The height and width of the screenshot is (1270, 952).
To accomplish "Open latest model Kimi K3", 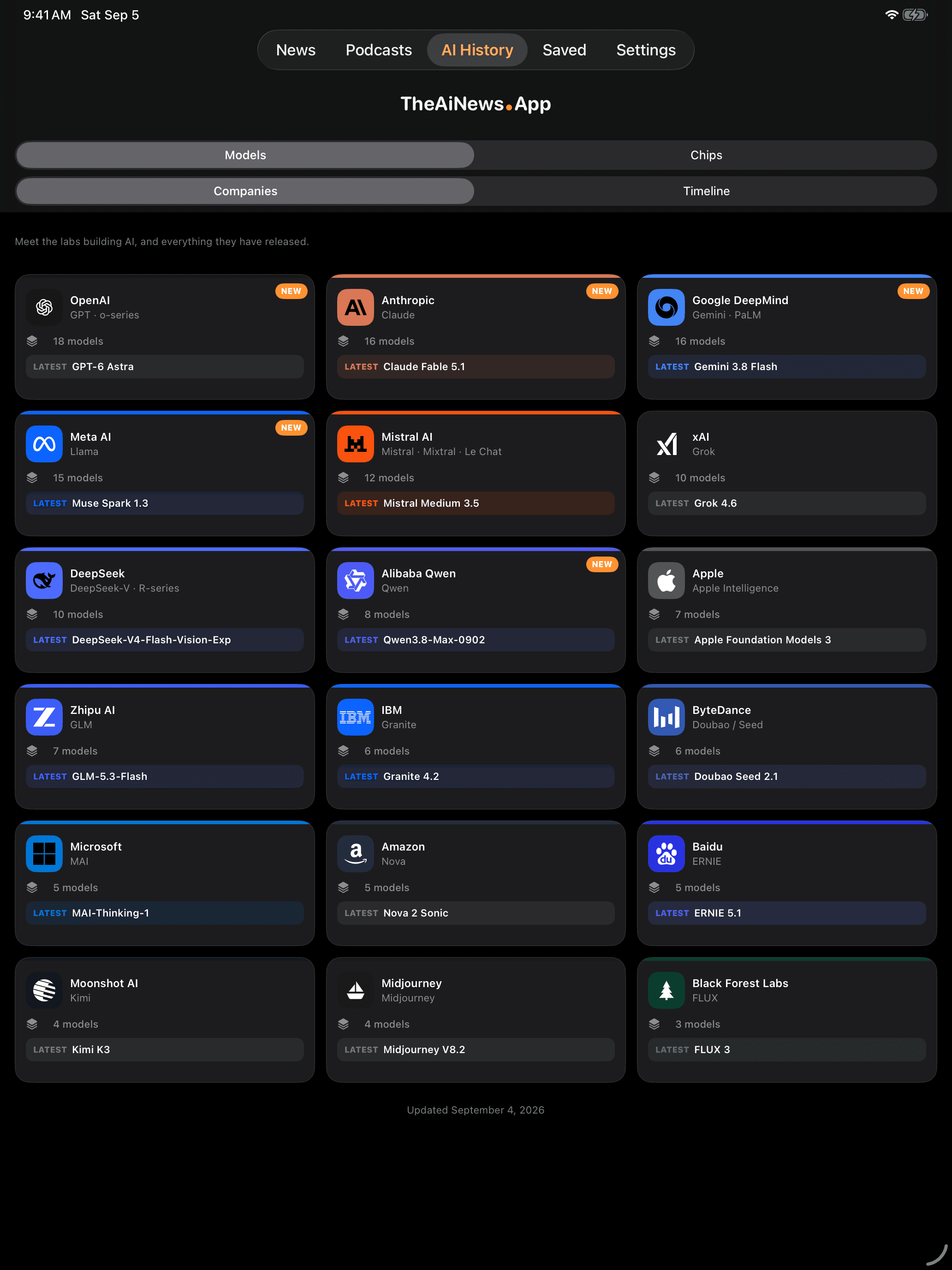I will (x=165, y=1050).
